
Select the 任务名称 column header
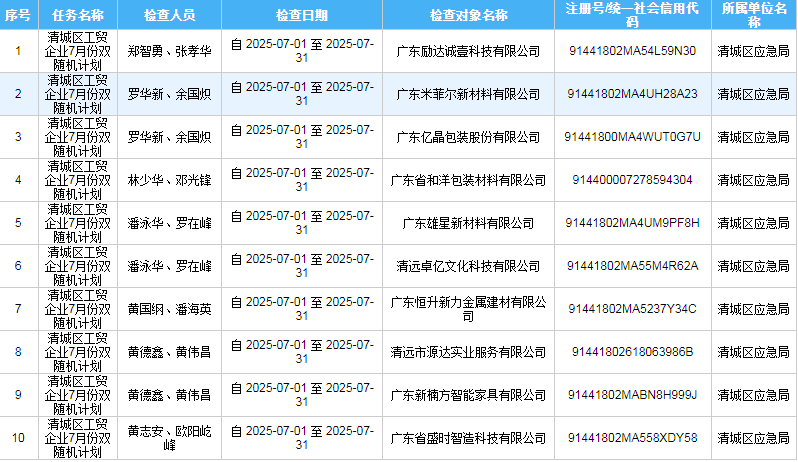78,15
